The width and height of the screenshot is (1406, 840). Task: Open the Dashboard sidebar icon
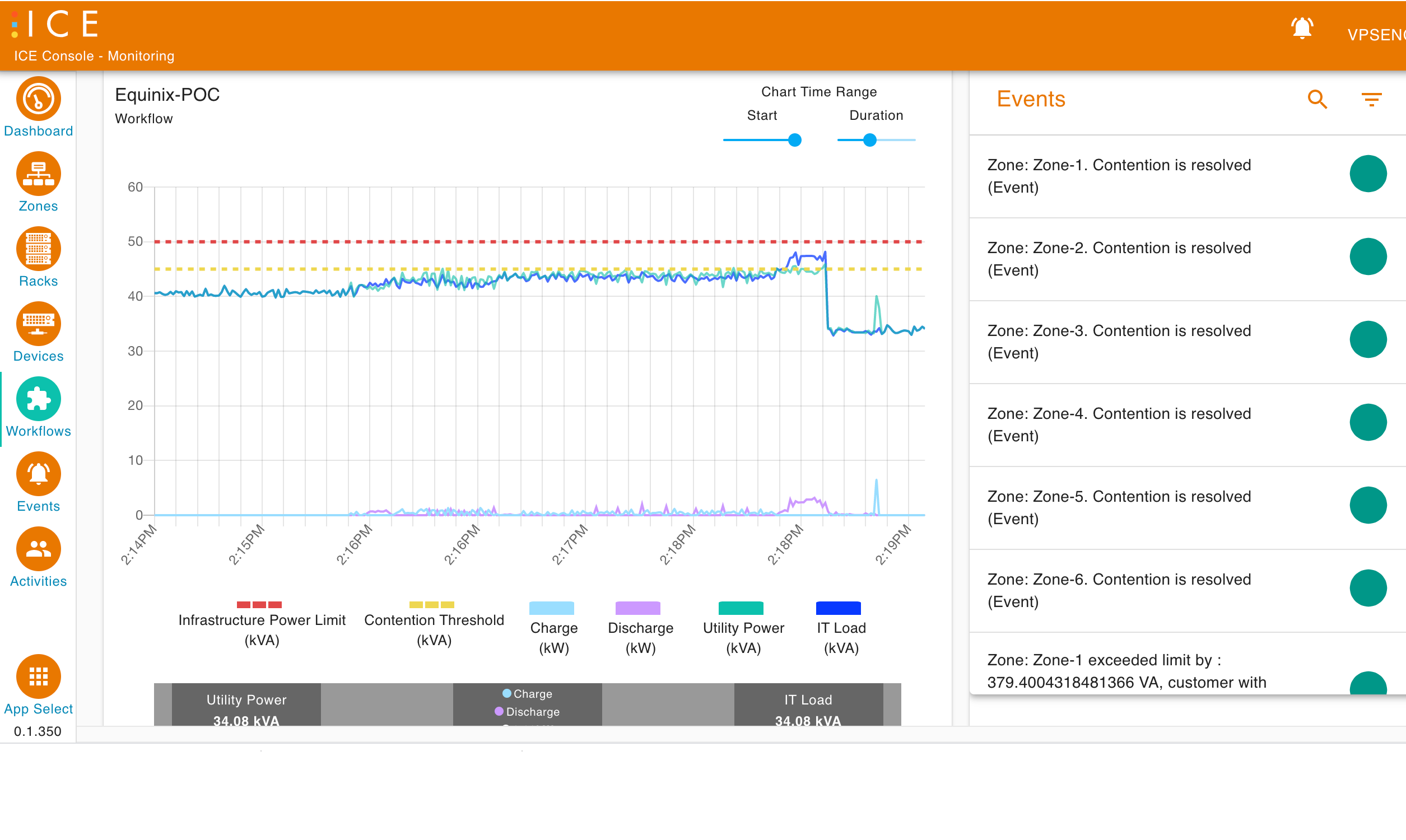pos(38,100)
